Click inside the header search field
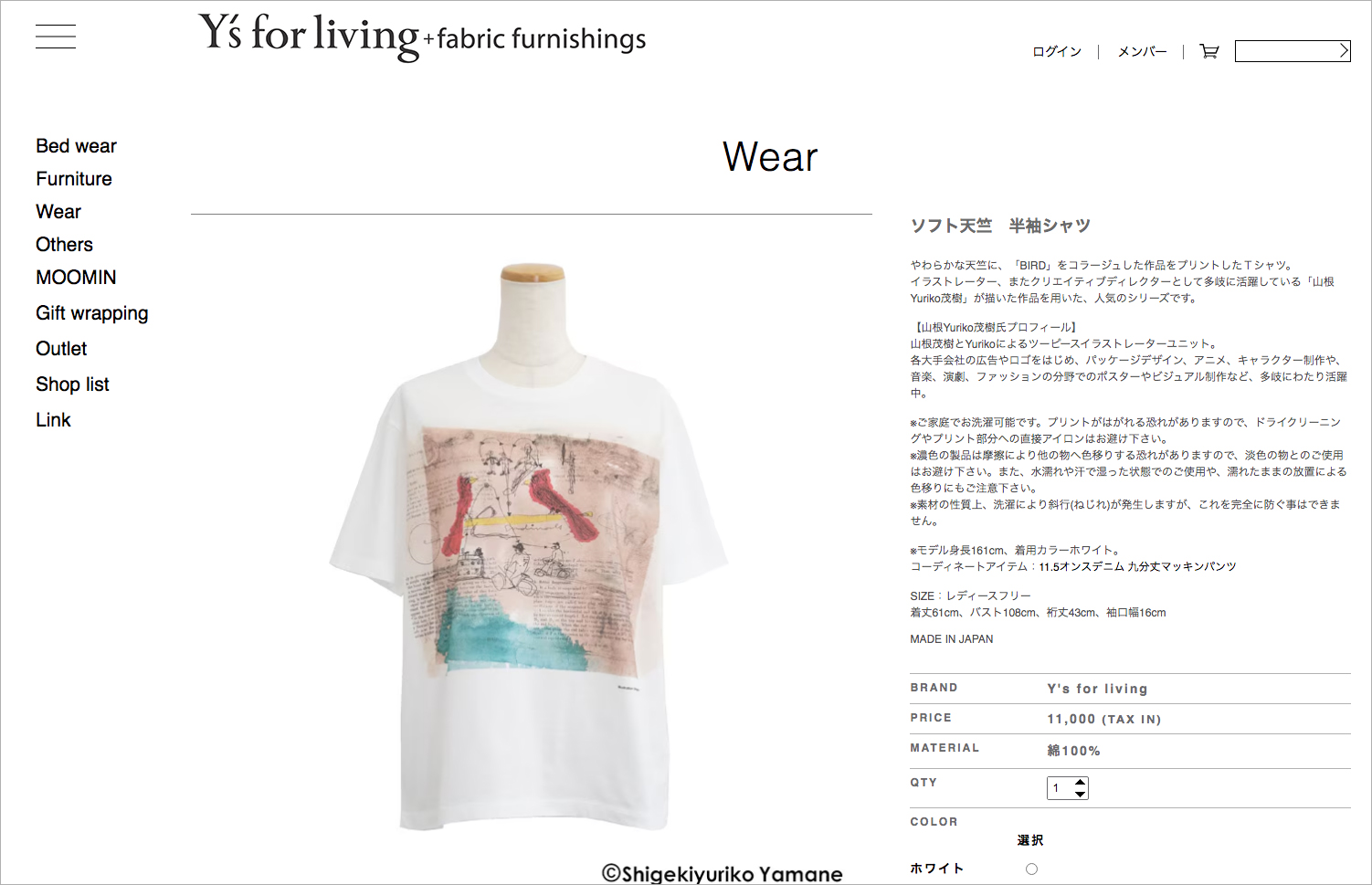1372x885 pixels. coord(1286,51)
